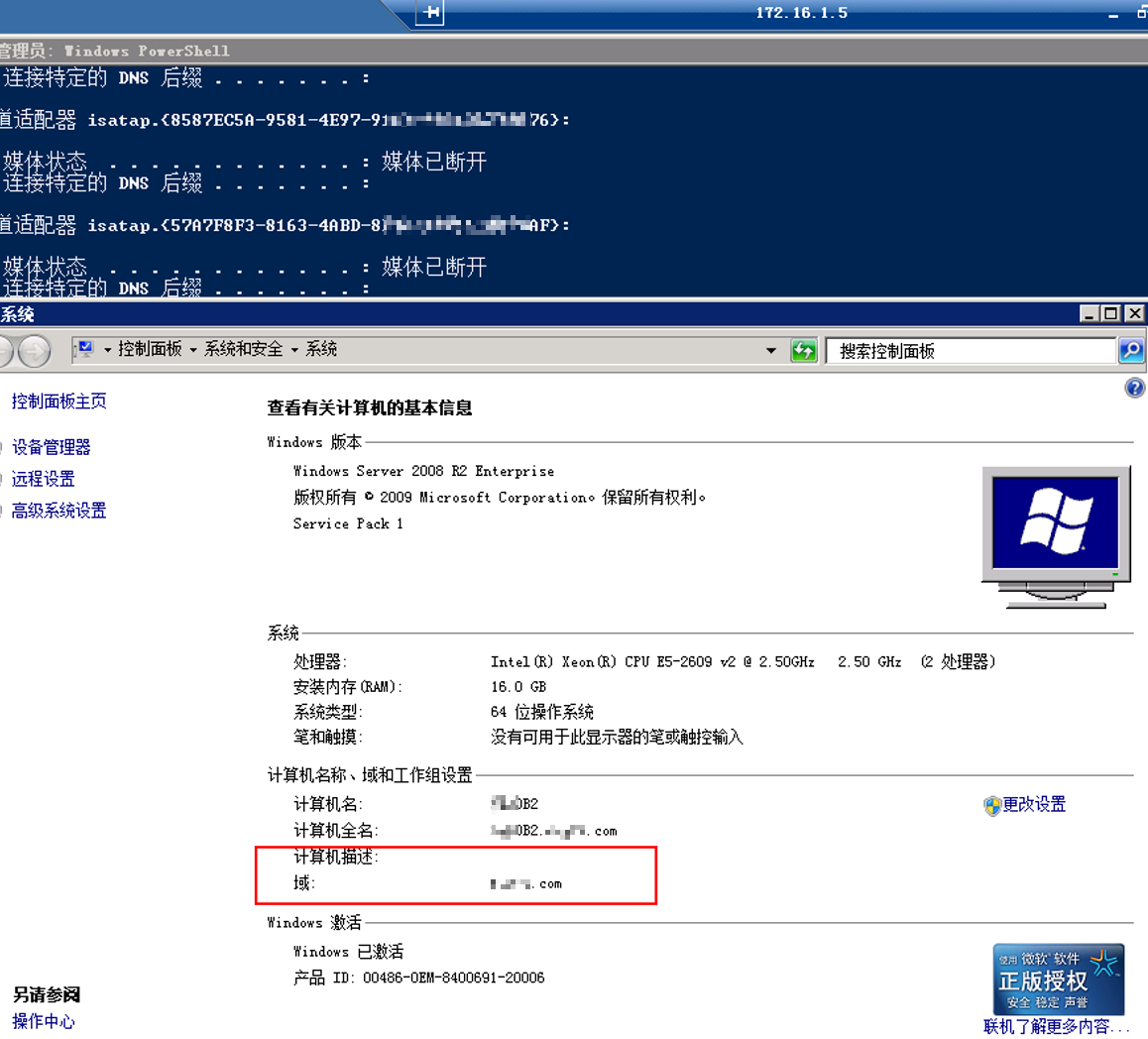Open 远程设置 link in sidebar
Image resolution: width=1148 pixels, height=1039 pixels.
click(43, 479)
